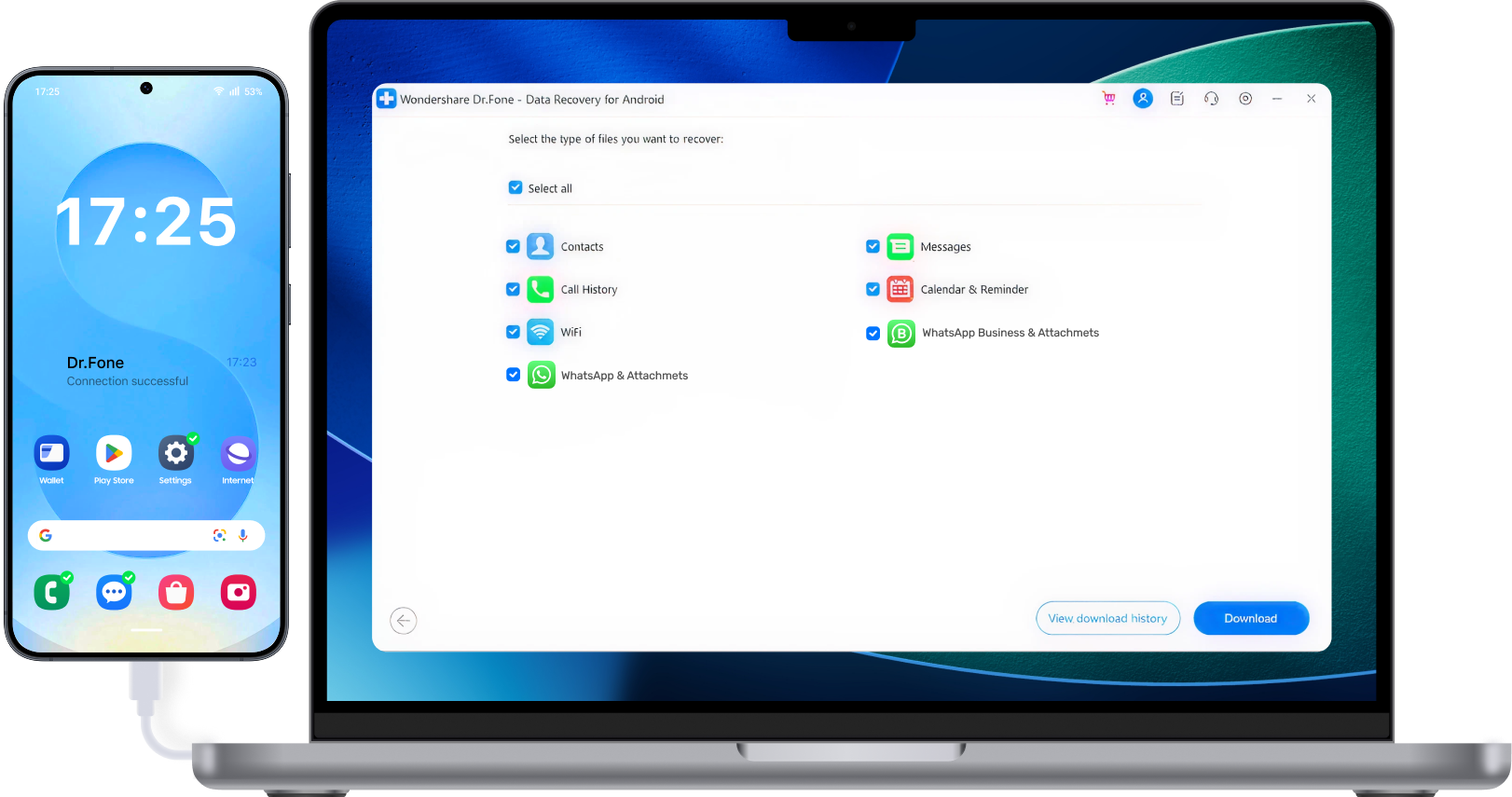The height and width of the screenshot is (797, 1512).
Task: Open the blue Messages app on phone dock
Action: coord(114,592)
